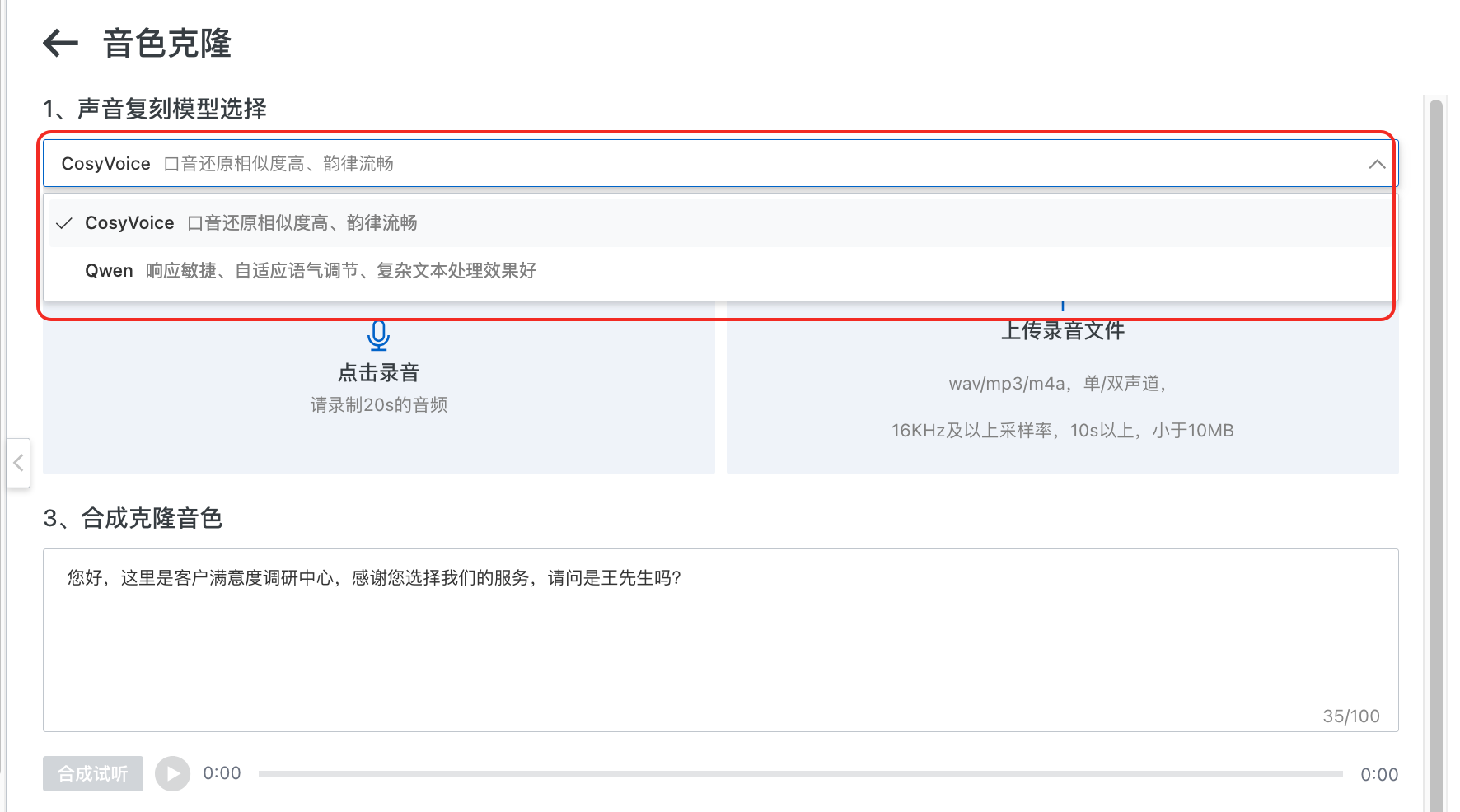Seek on the audio progress bar

pyautogui.click(x=800, y=774)
